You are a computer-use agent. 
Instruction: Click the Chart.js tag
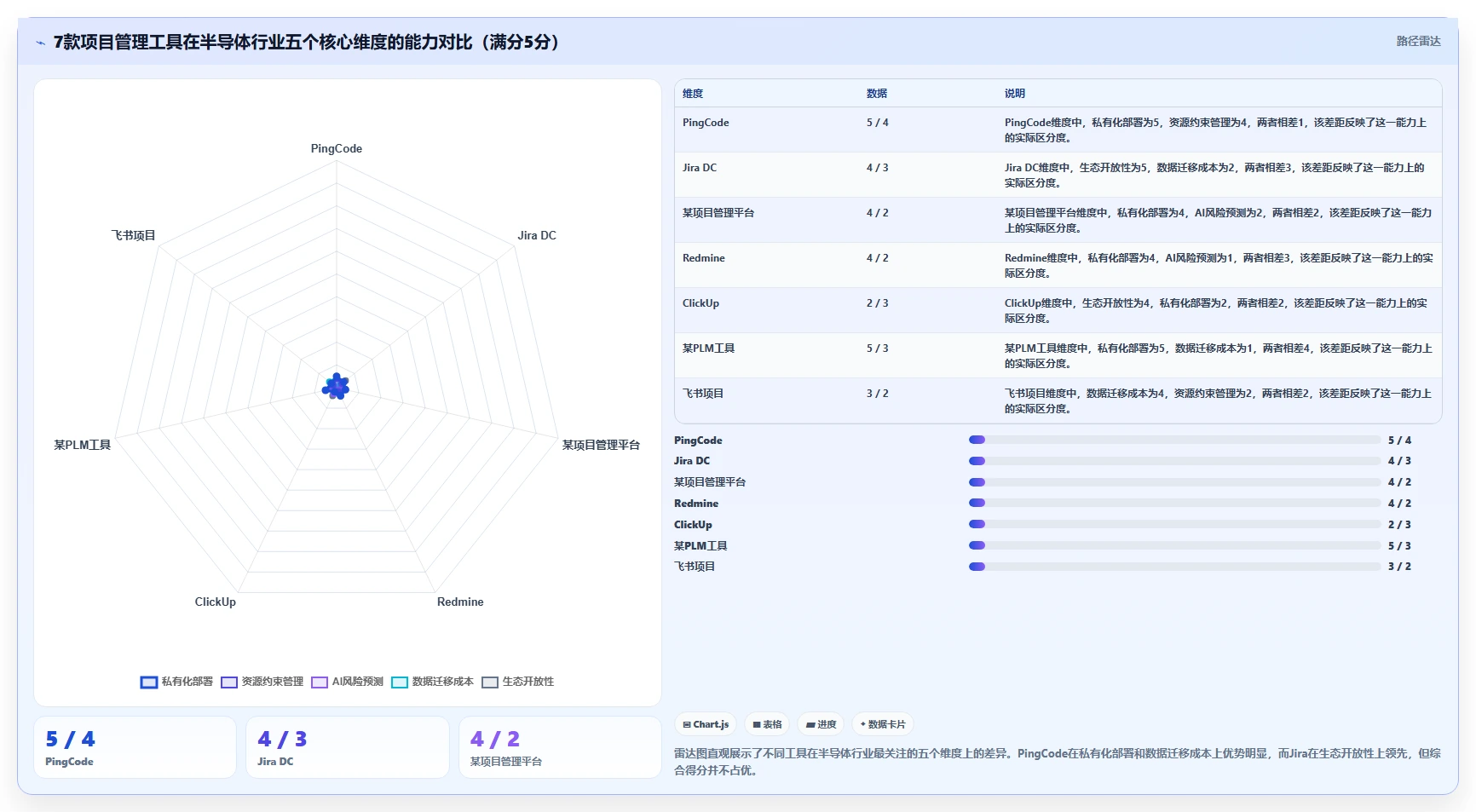[706, 724]
